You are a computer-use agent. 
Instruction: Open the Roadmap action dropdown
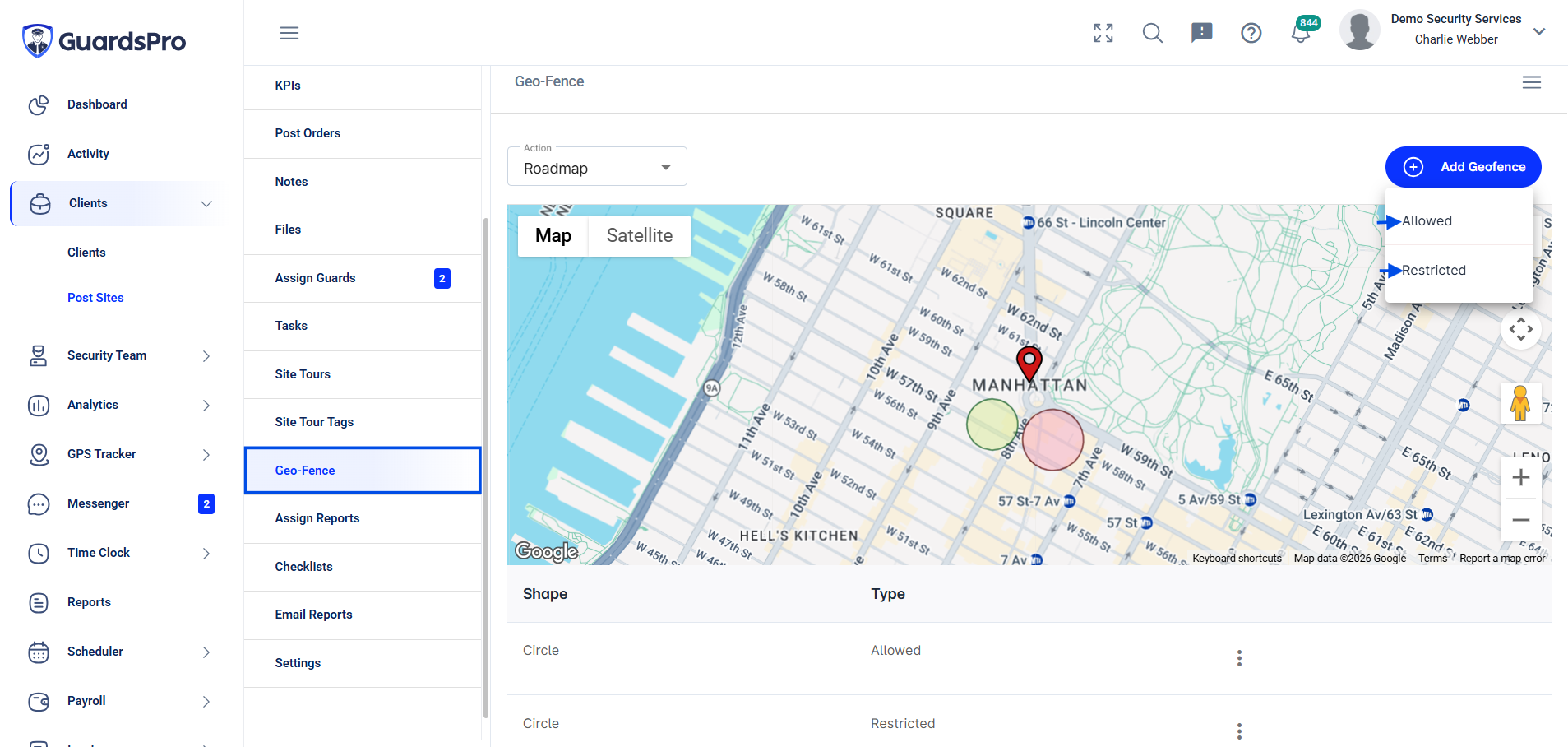[x=597, y=167]
